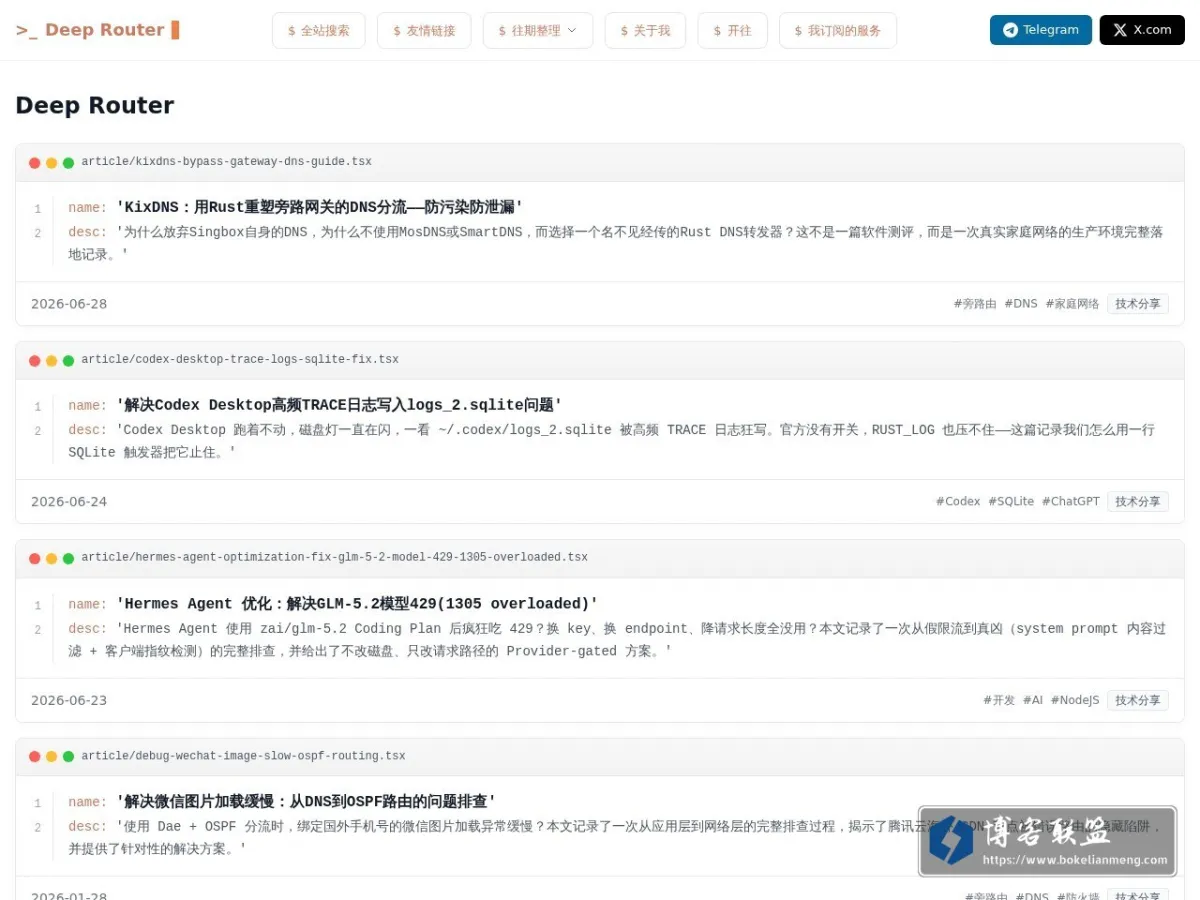This screenshot has height=900, width=1200.
Task: Click the date 2026-06-28
Action: click(x=69, y=304)
